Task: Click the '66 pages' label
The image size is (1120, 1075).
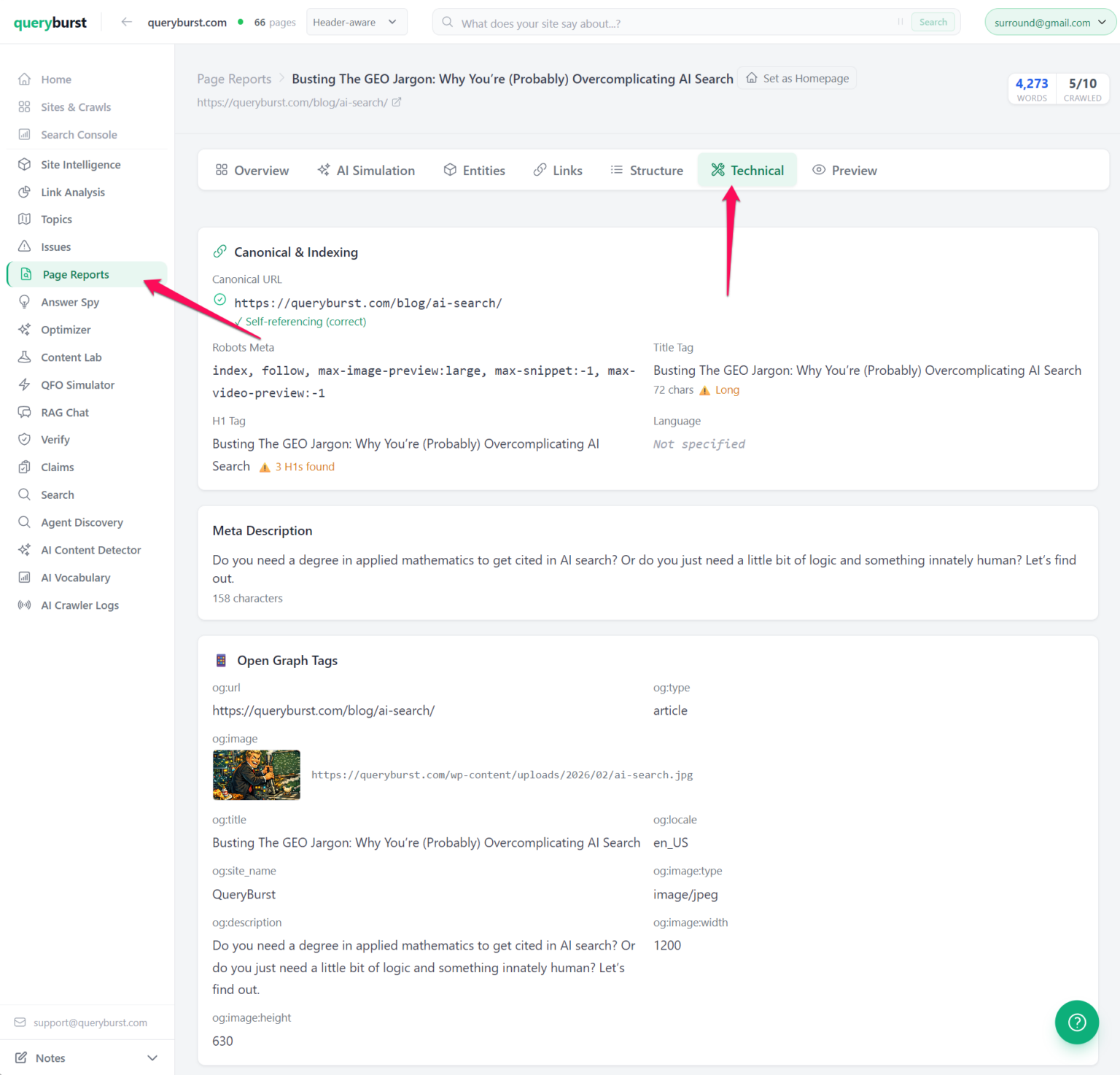Action: 275,23
